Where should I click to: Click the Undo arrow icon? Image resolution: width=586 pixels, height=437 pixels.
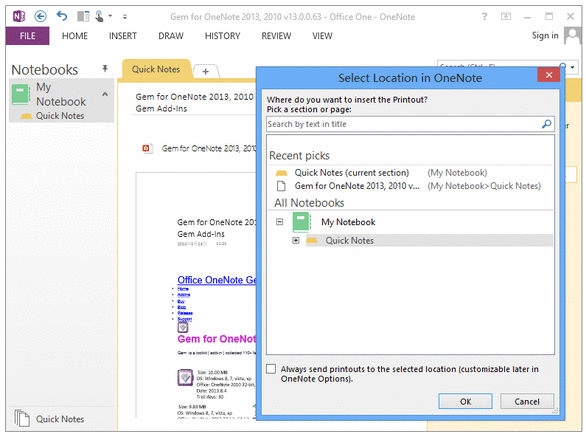point(62,16)
